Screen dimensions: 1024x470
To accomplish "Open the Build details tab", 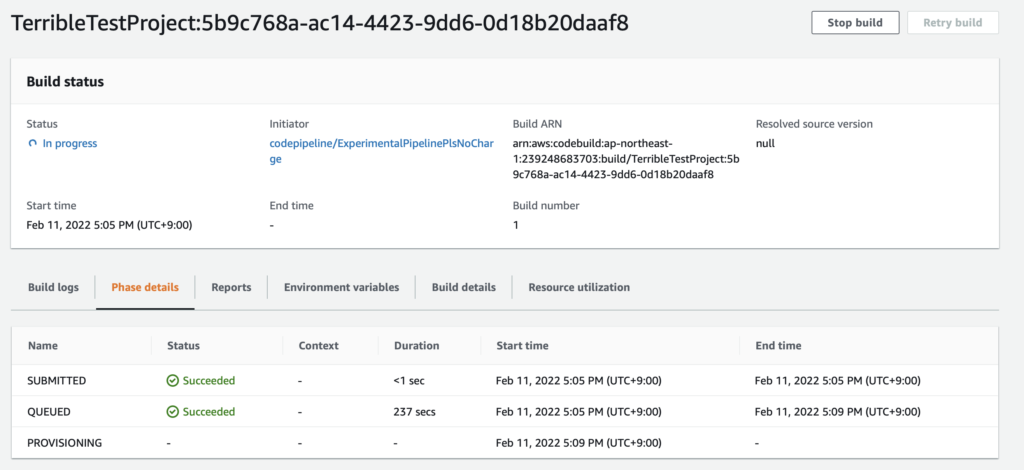I will pyautogui.click(x=463, y=287).
